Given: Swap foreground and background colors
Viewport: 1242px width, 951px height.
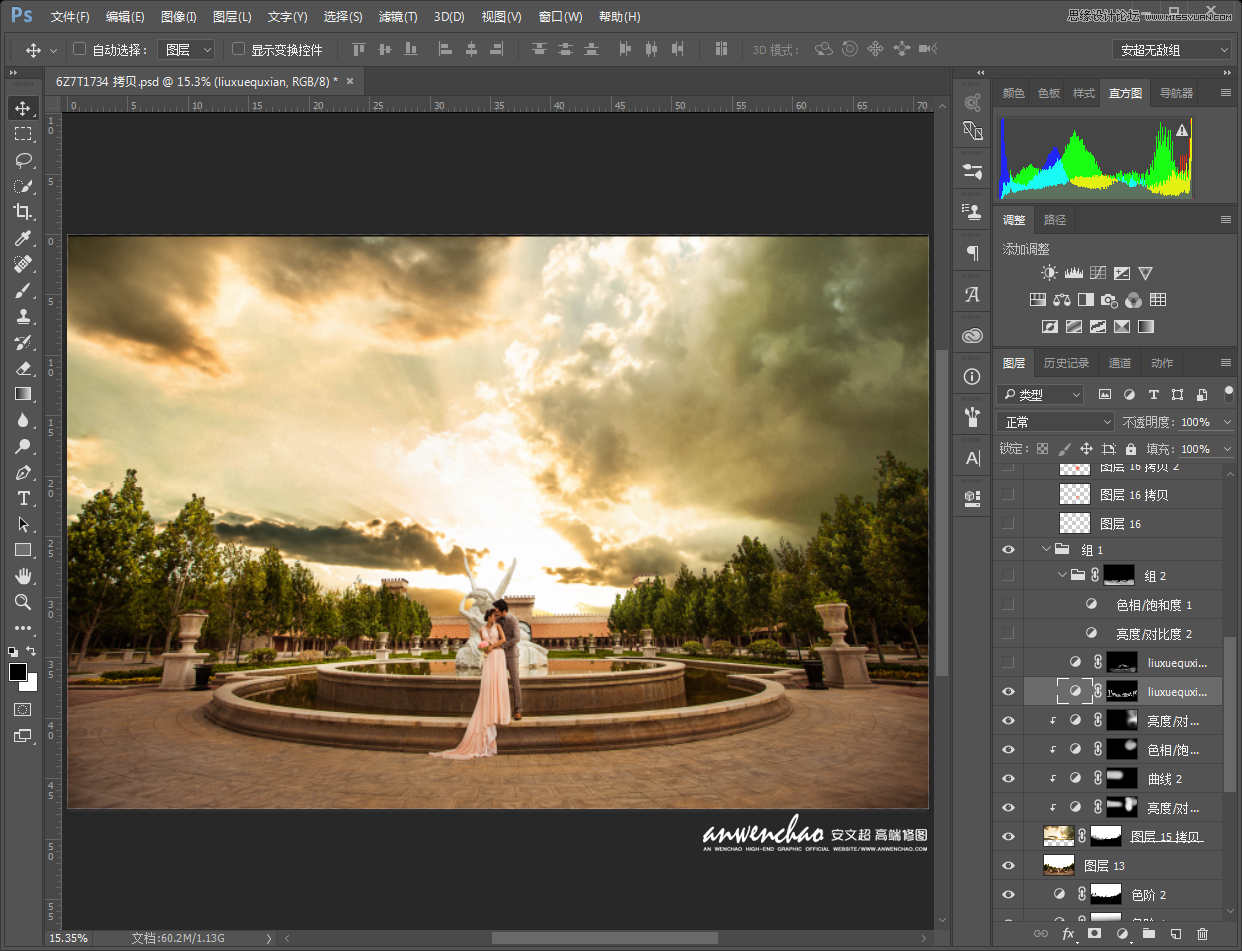Looking at the screenshot, I should (32, 652).
